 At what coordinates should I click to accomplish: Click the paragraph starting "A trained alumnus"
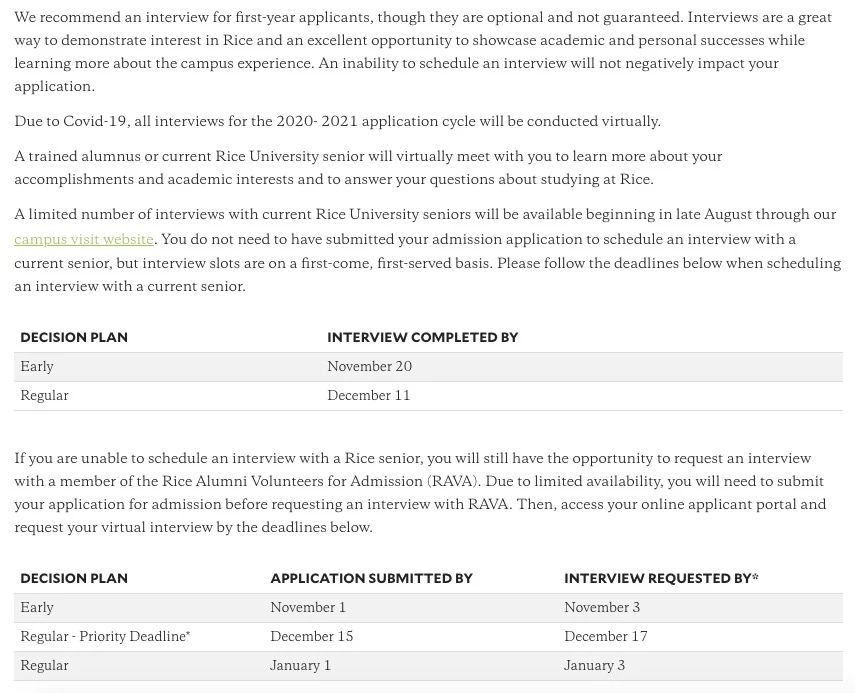[367, 168]
